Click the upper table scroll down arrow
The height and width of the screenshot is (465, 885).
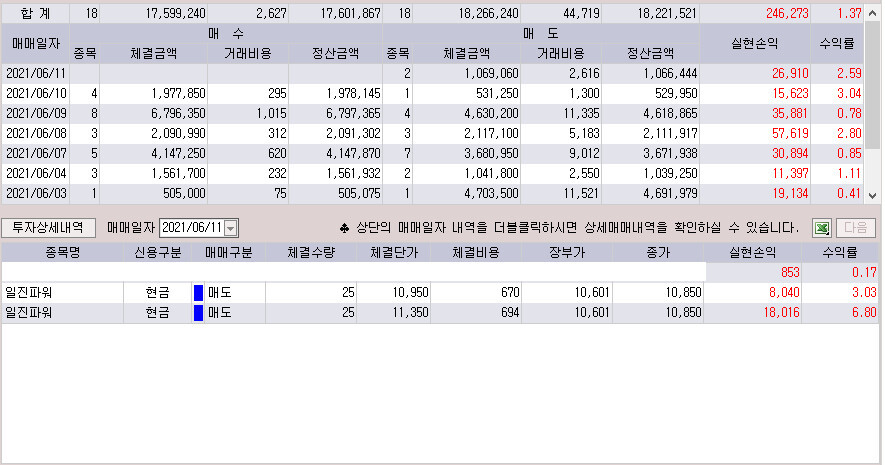(873, 196)
